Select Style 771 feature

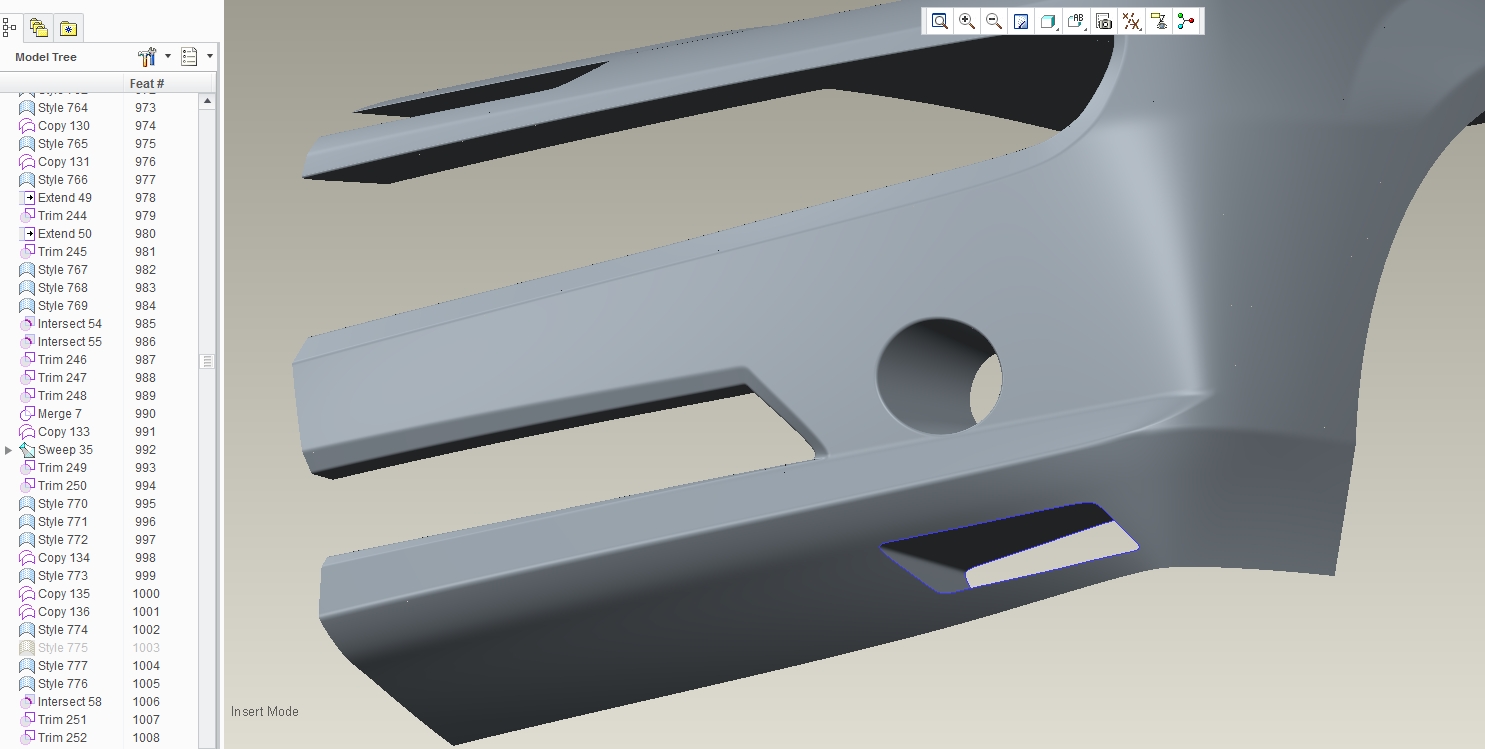coord(62,522)
